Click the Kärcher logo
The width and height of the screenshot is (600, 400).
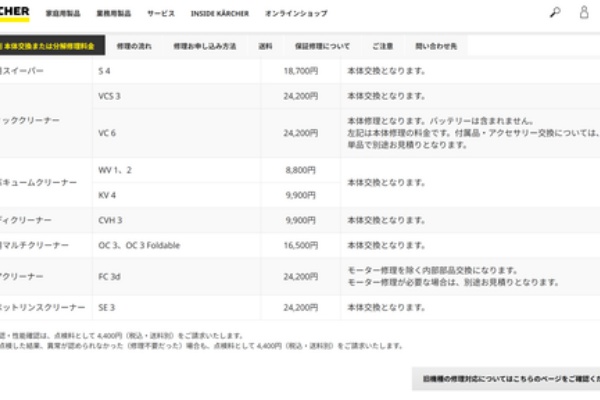[x=15, y=13]
